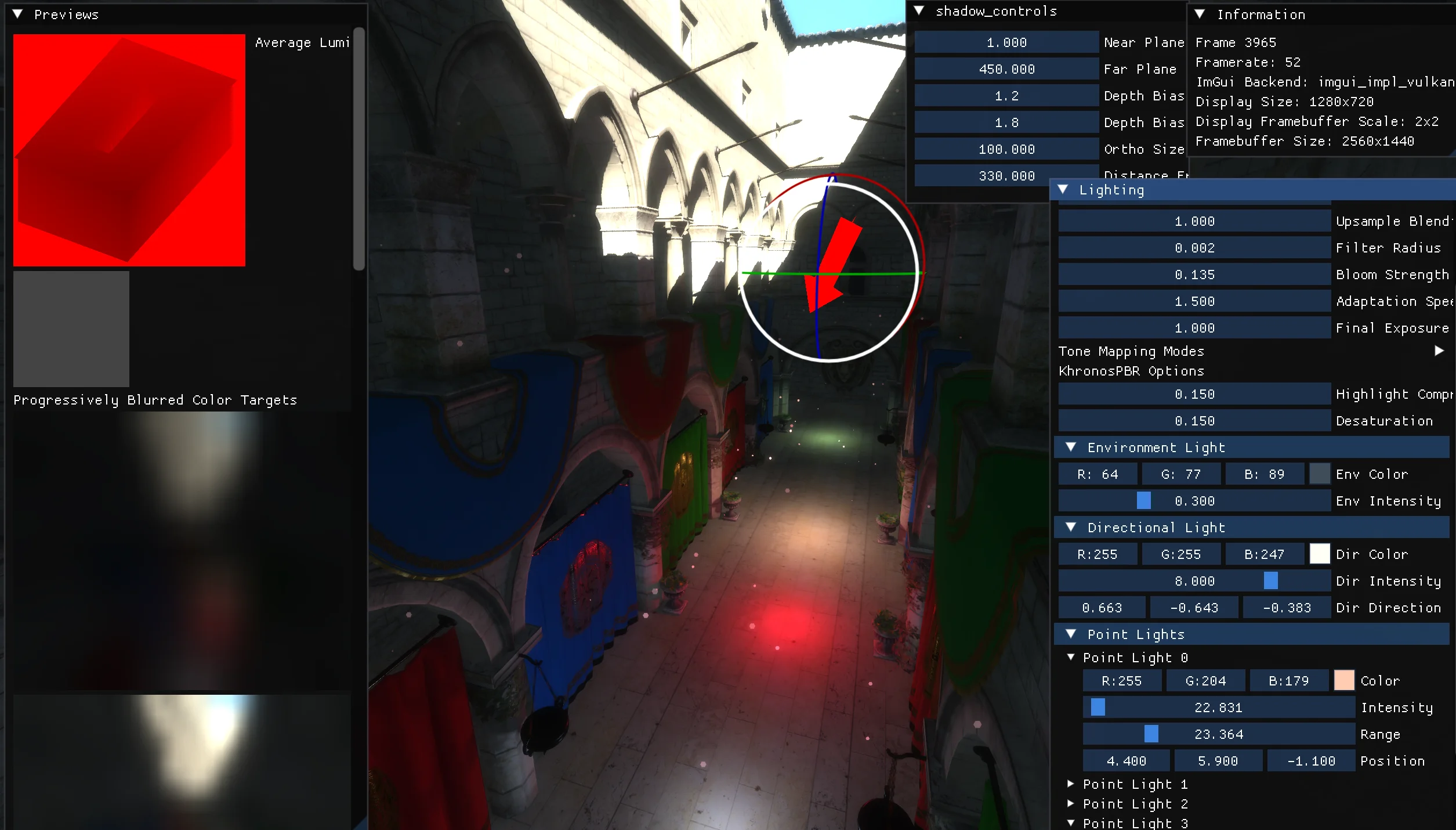Click the Depth Bias 1.2 field
Image resolution: width=1456 pixels, height=830 pixels.
pos(1006,95)
